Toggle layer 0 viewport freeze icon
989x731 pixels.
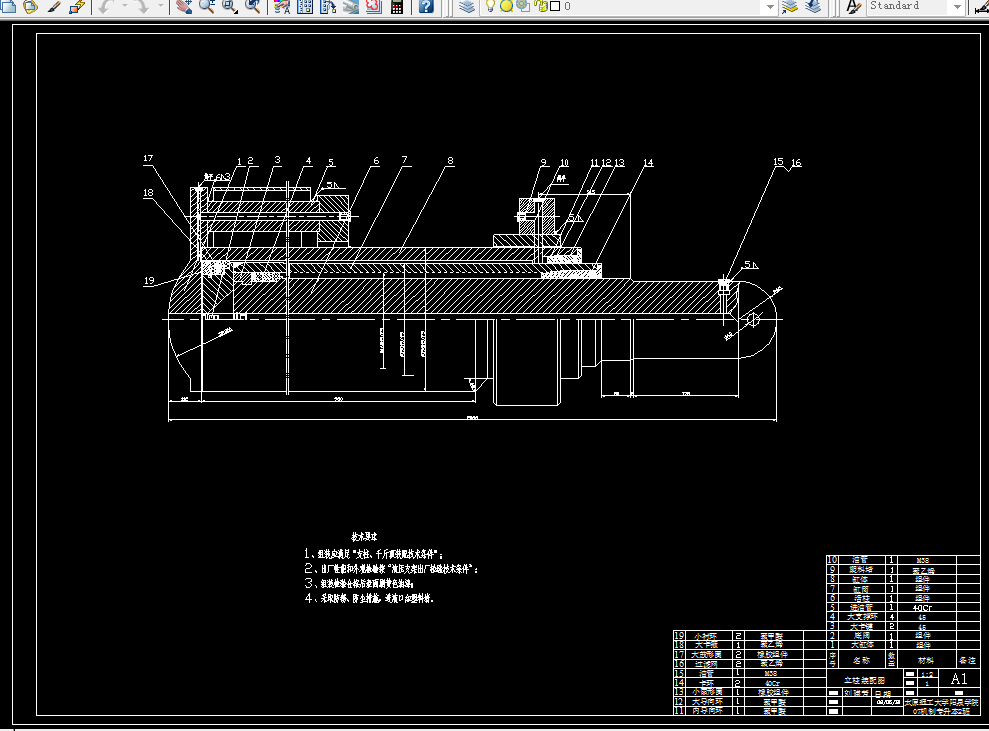[x=523, y=6]
